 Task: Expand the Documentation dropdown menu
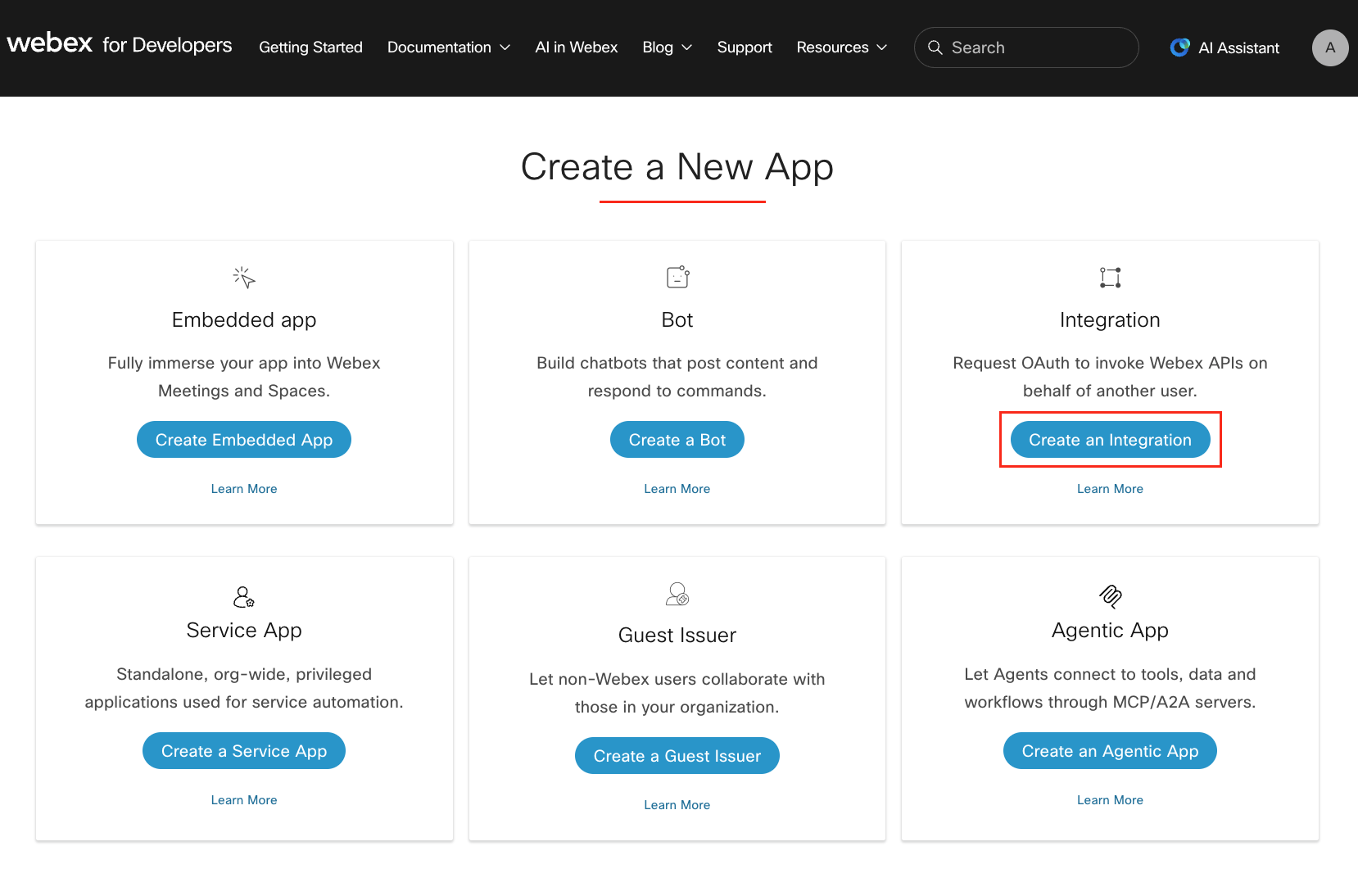[x=449, y=48]
